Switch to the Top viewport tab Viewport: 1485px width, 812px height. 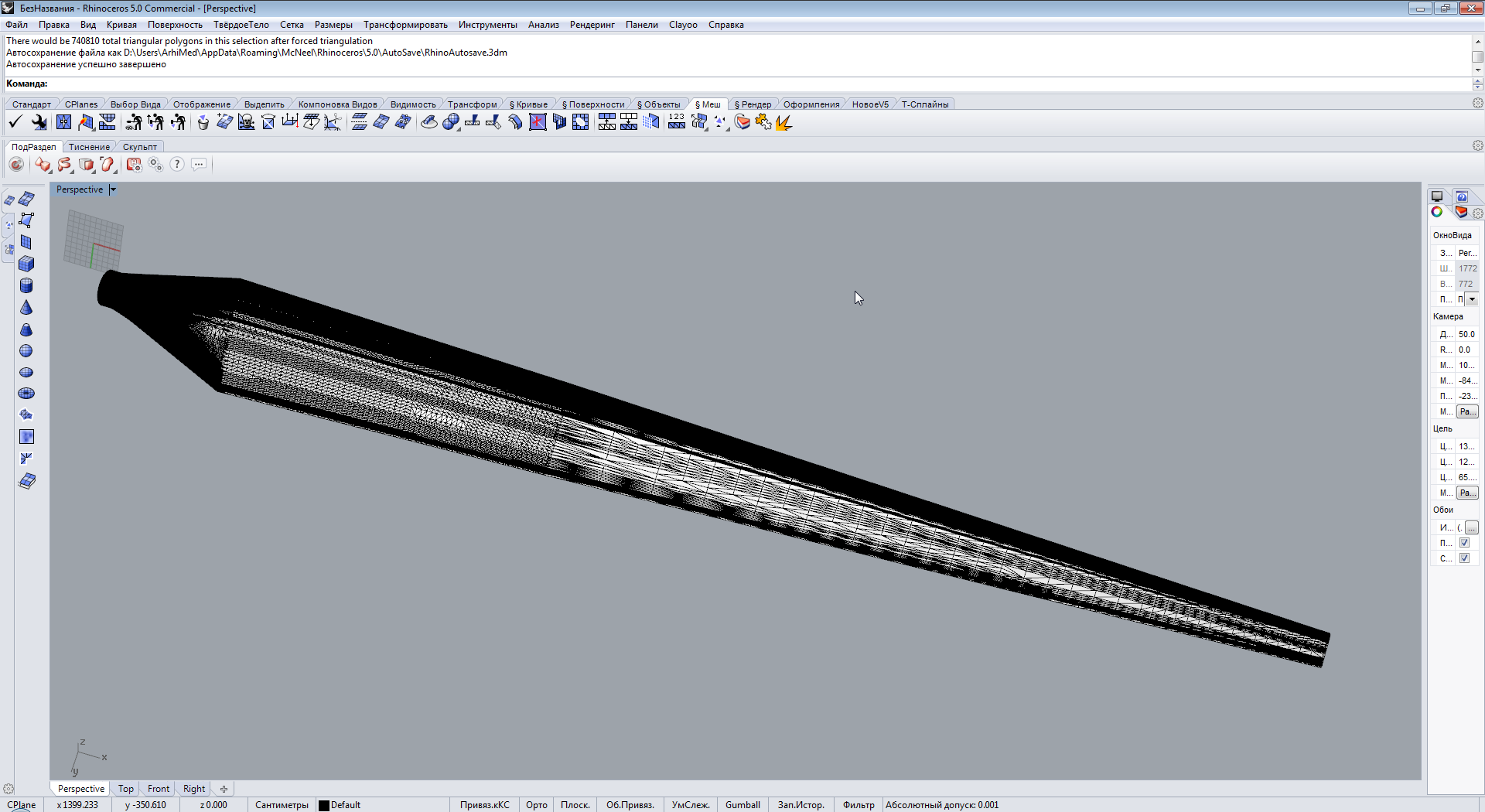[x=126, y=789]
